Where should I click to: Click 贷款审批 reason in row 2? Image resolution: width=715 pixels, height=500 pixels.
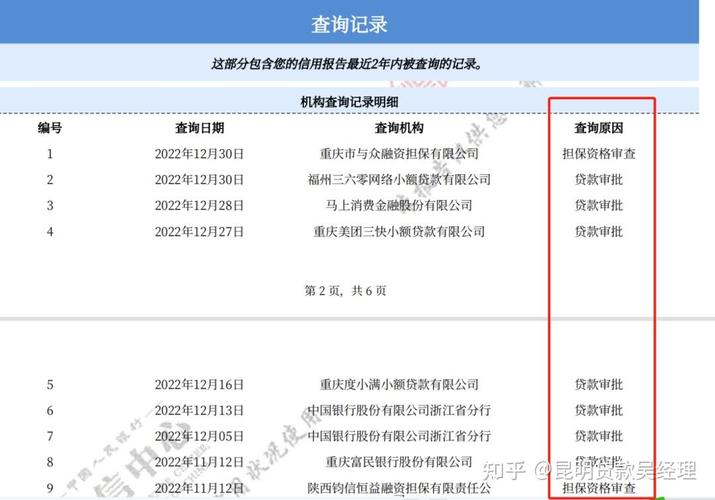point(598,180)
